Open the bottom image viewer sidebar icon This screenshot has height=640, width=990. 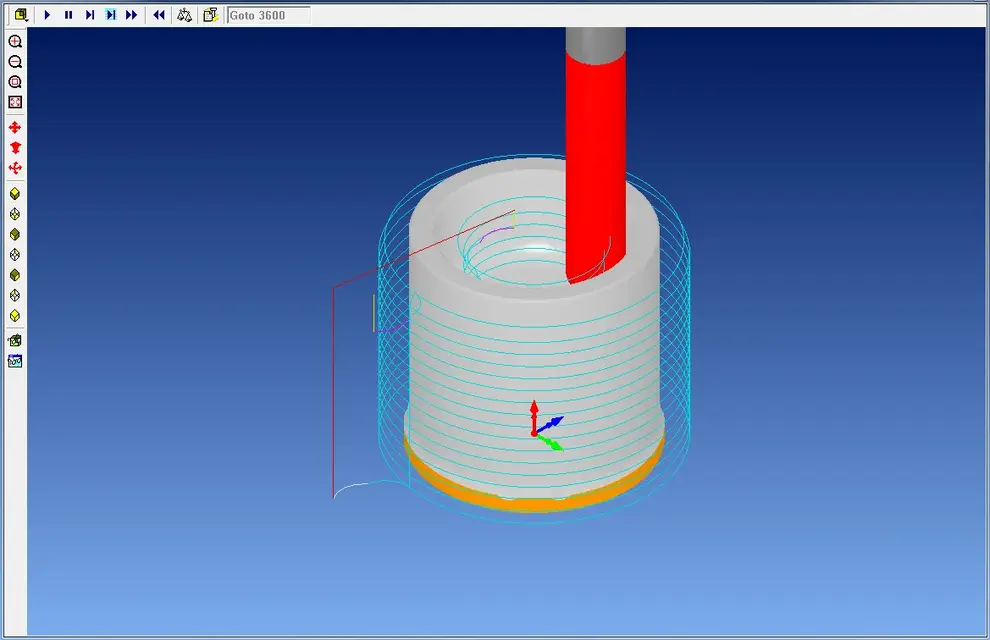[15, 361]
